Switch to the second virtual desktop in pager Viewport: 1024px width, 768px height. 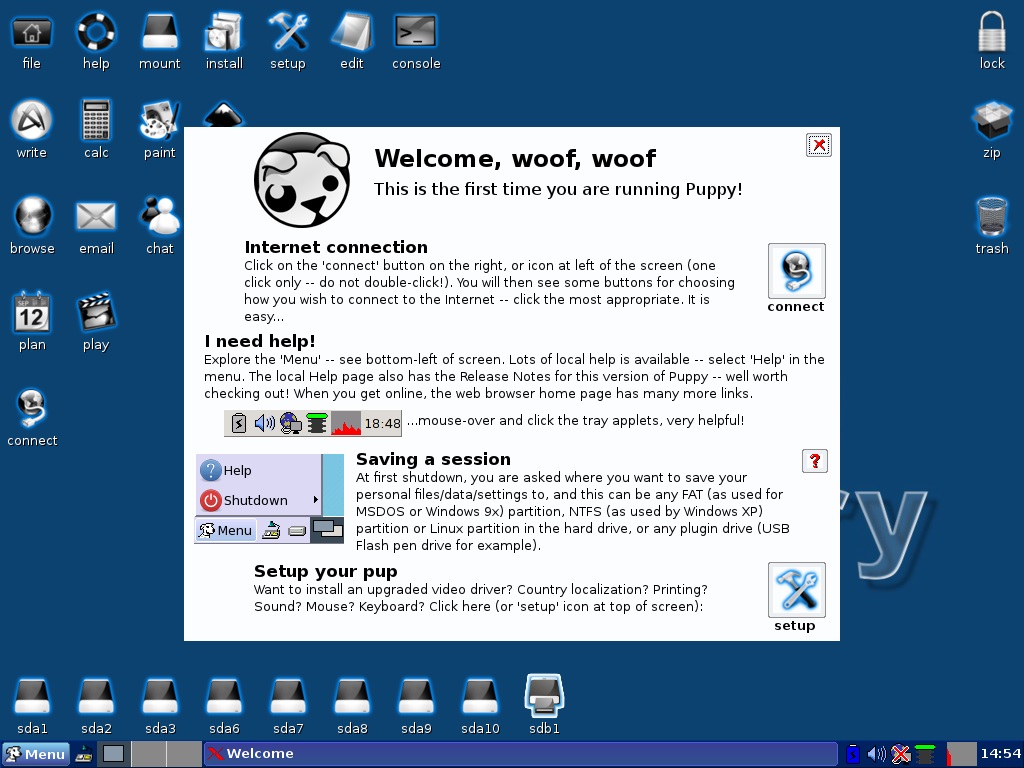(x=149, y=754)
